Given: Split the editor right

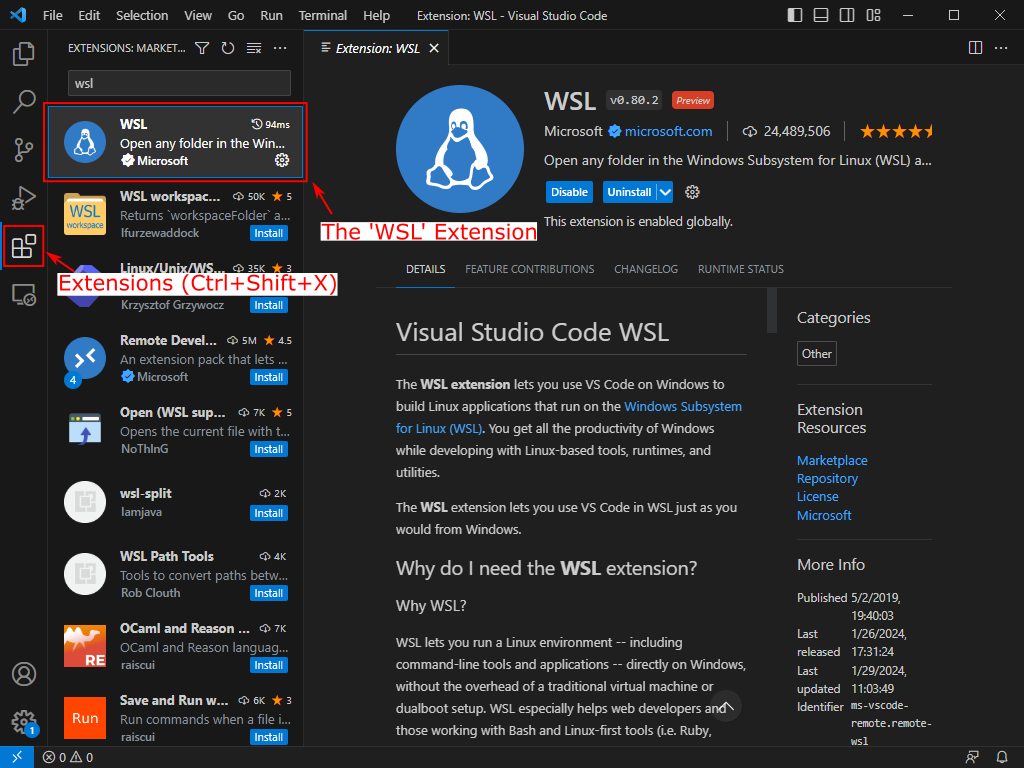Looking at the screenshot, I should (x=975, y=48).
